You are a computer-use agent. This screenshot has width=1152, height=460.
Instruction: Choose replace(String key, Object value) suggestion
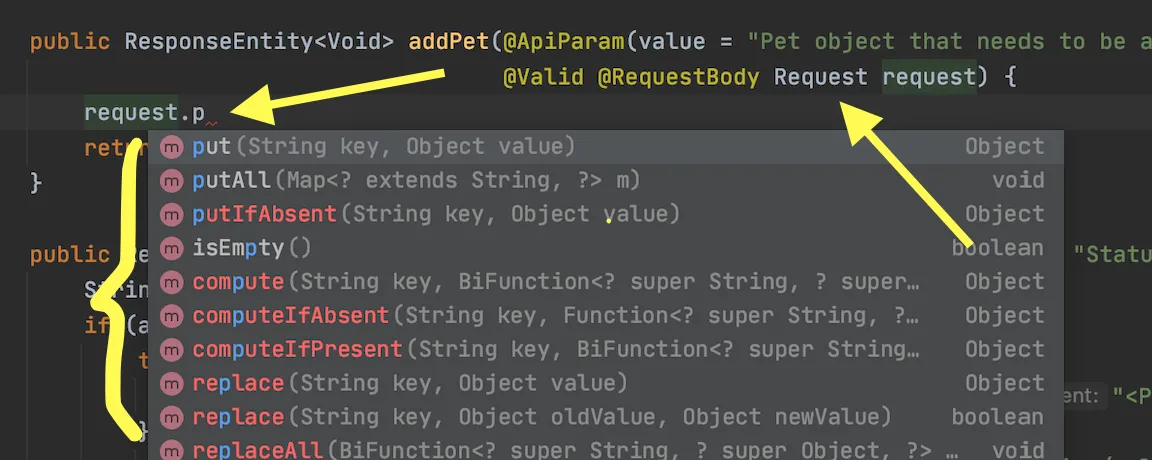[410, 384]
